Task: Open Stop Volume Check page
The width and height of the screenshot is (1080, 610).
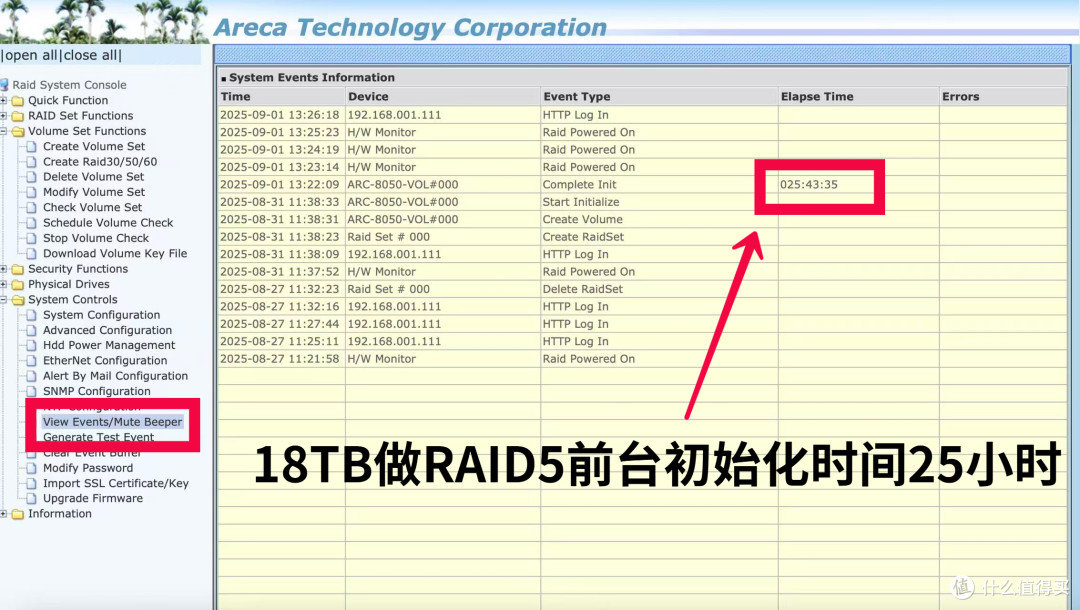Action: click(96, 238)
